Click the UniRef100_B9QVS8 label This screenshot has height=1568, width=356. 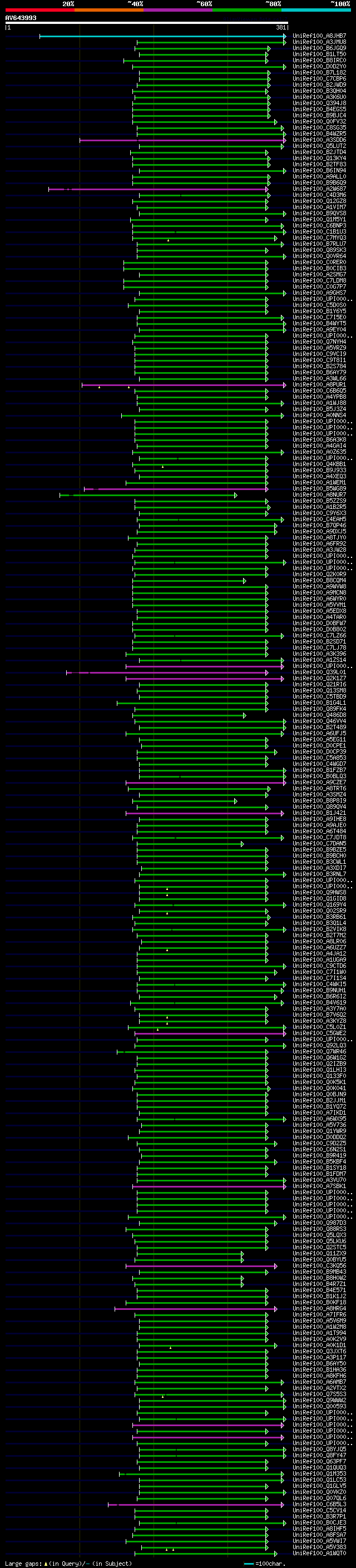click(x=319, y=213)
